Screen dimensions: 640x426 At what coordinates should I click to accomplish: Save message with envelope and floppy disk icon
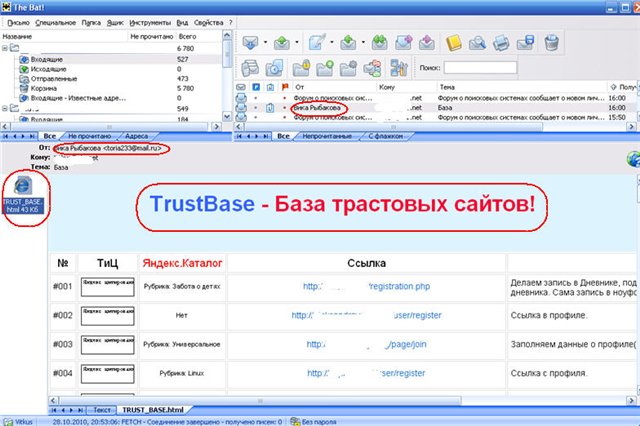(x=525, y=42)
